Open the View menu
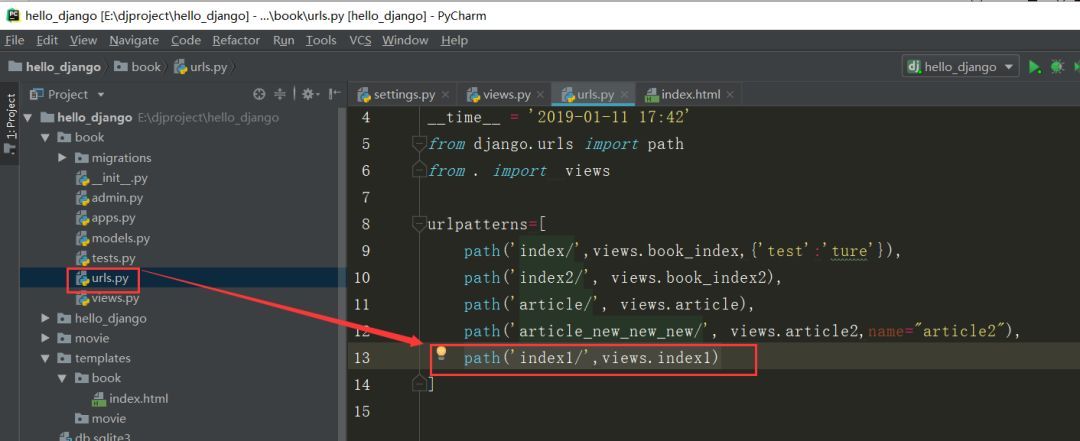1080x441 pixels. [x=83, y=40]
